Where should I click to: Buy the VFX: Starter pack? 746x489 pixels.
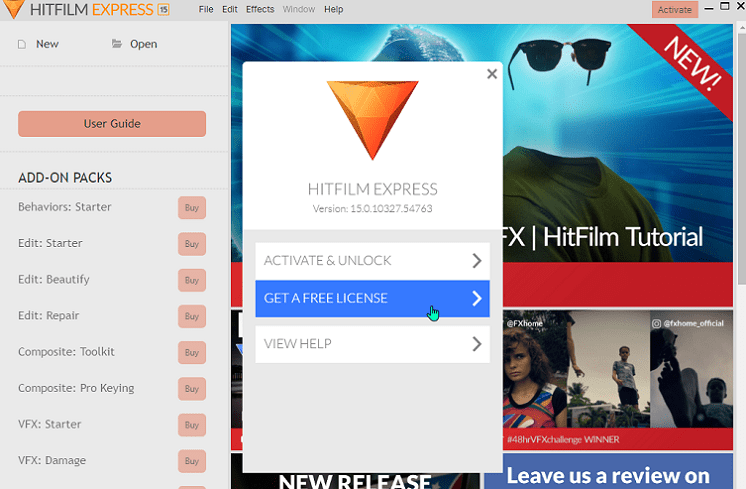coord(192,425)
